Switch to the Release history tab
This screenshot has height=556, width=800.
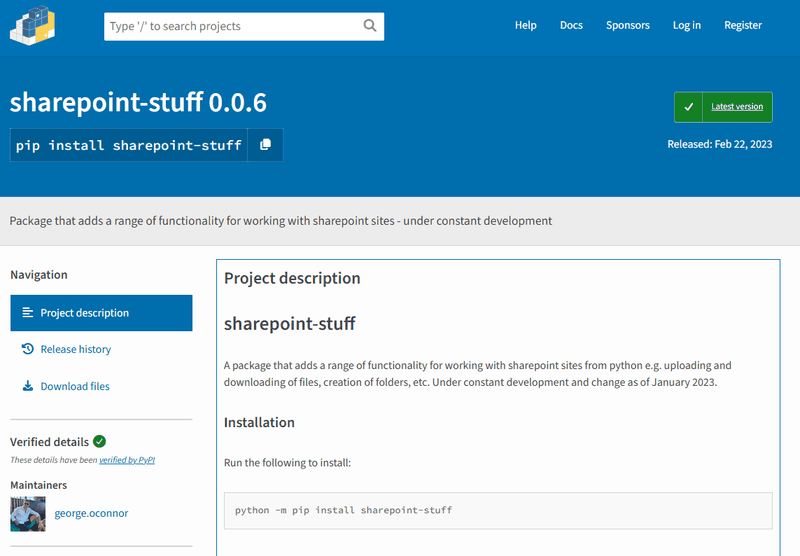tap(102, 349)
